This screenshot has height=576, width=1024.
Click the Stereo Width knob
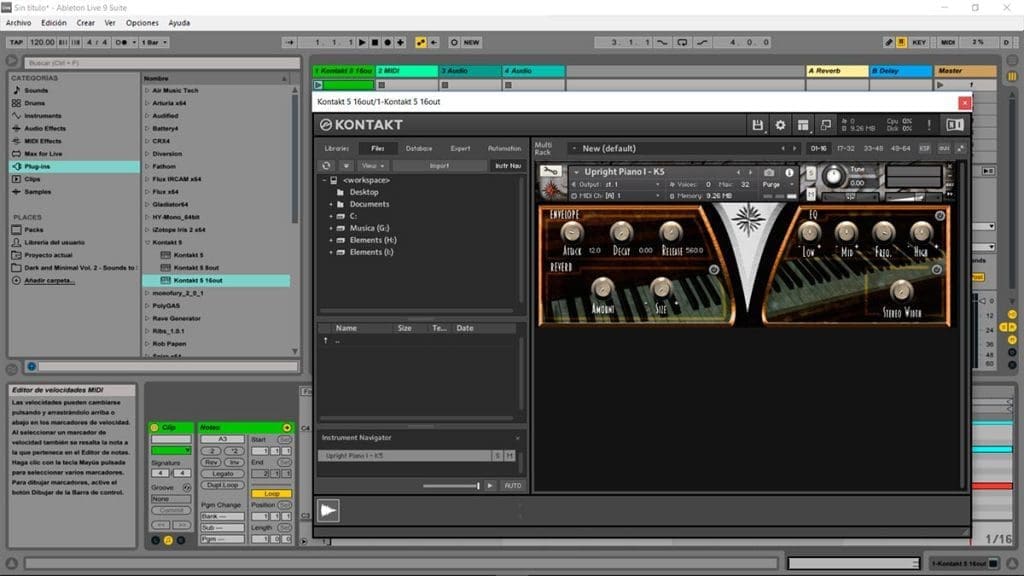pyautogui.click(x=901, y=291)
